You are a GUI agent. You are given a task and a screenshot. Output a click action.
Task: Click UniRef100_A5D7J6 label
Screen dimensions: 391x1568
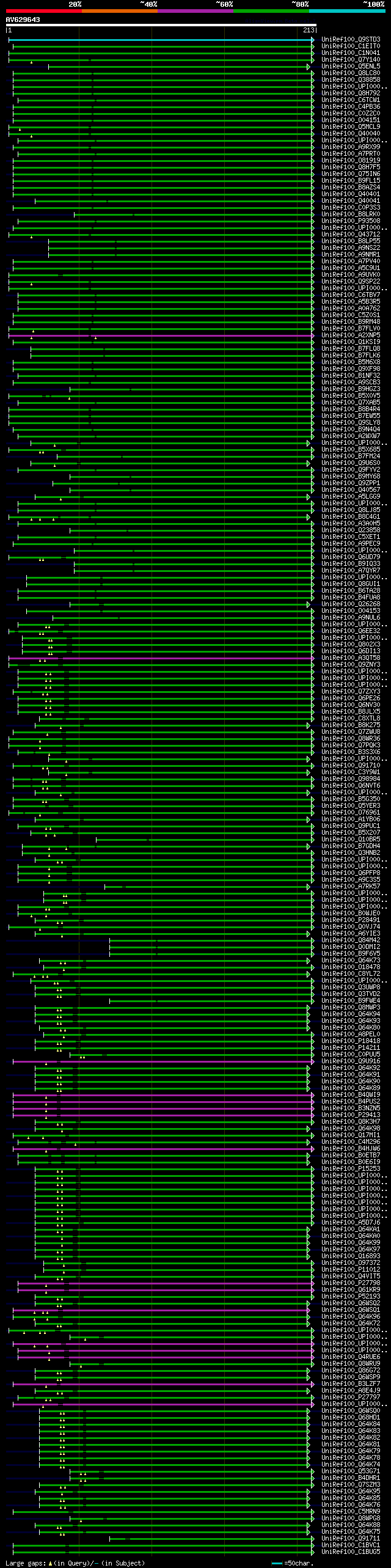pyautogui.click(x=351, y=1222)
